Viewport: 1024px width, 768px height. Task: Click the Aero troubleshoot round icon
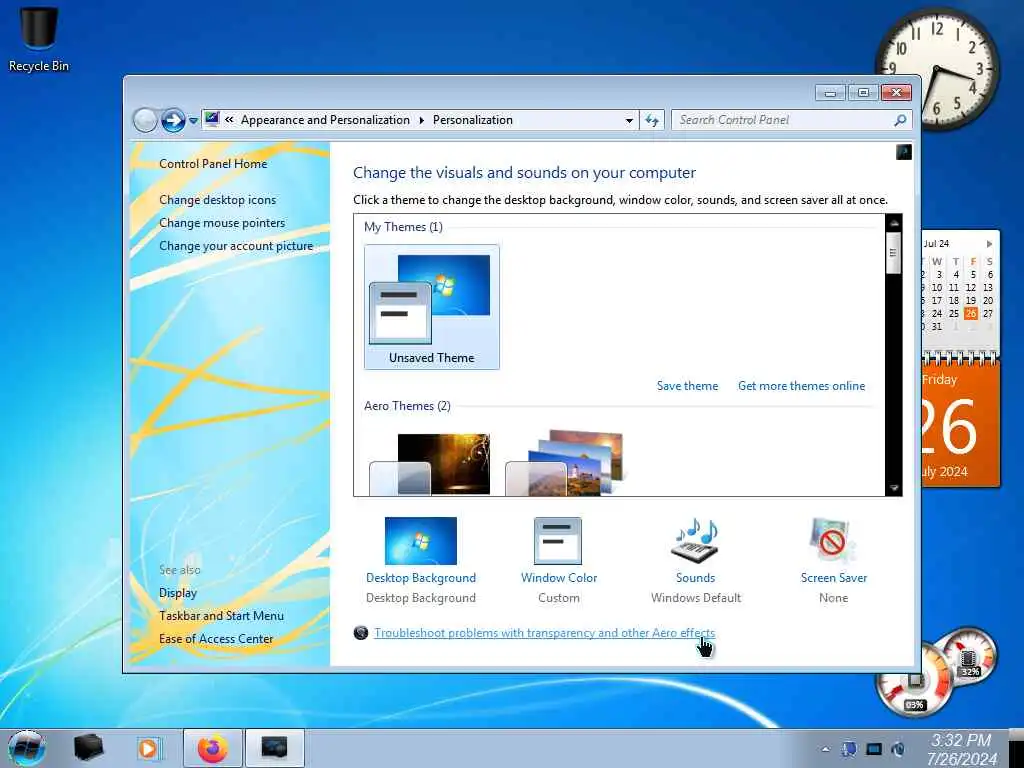pyautogui.click(x=360, y=633)
